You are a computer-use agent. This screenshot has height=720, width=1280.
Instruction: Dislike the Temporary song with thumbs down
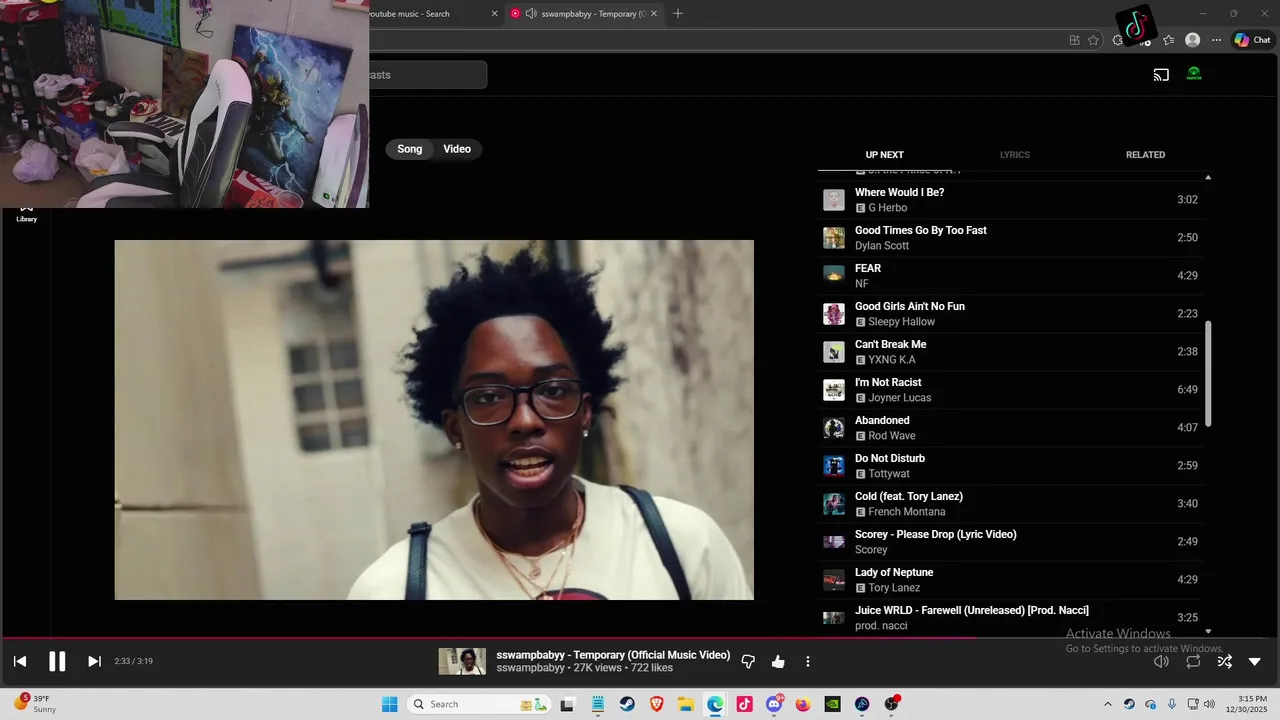(748, 661)
